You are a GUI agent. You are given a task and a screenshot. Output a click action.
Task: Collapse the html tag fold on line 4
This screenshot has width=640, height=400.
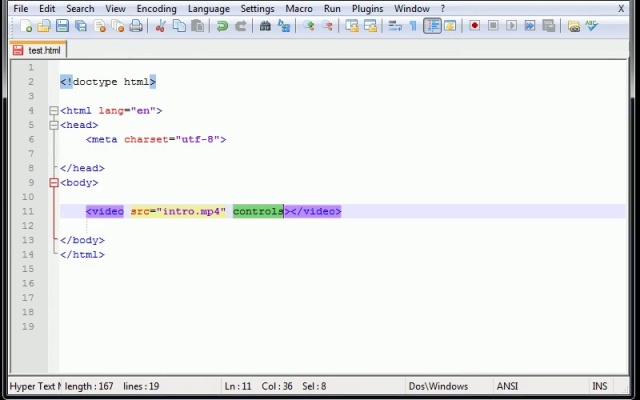point(54,111)
